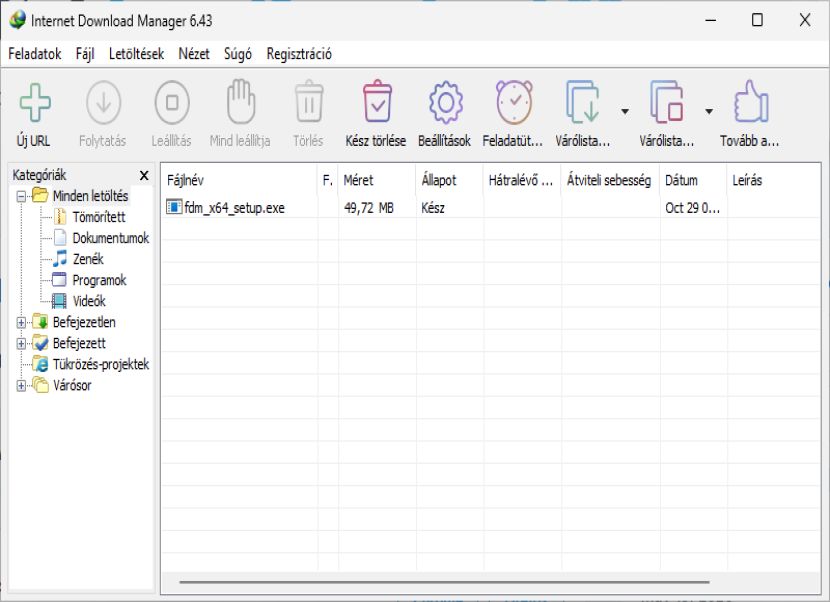
Task: Open the dropdown arrow beside the first Várólista button
Action: 625,111
